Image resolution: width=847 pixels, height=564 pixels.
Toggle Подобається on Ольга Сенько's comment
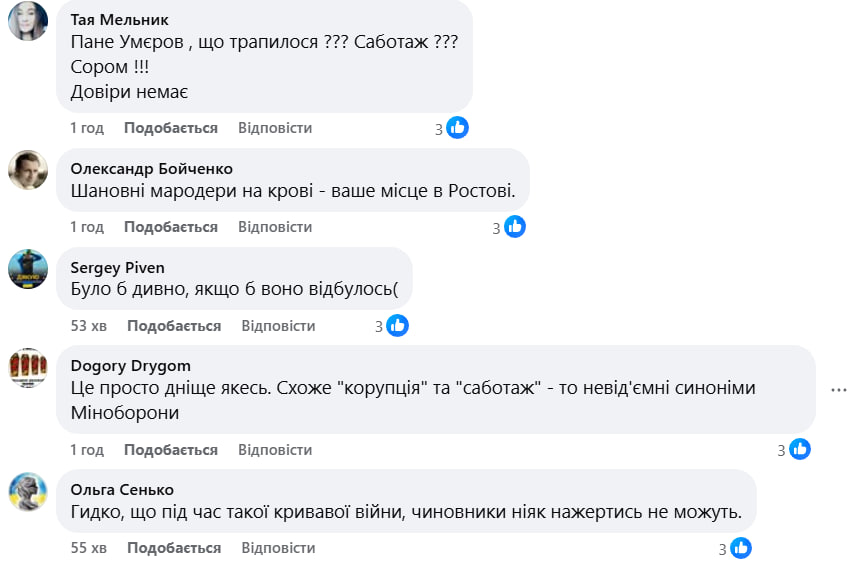[x=174, y=548]
